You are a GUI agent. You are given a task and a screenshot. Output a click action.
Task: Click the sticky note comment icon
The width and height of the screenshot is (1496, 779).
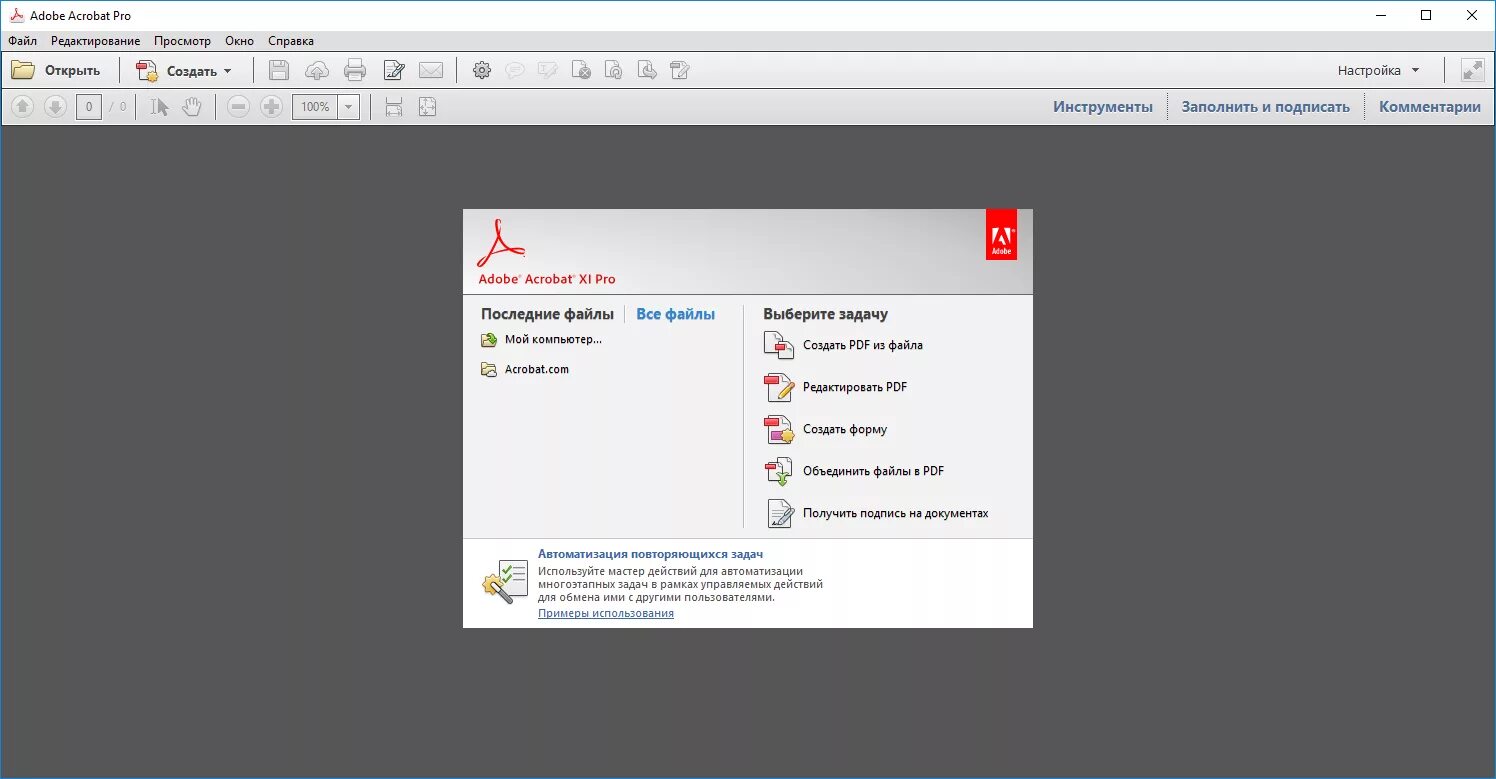[x=515, y=70]
